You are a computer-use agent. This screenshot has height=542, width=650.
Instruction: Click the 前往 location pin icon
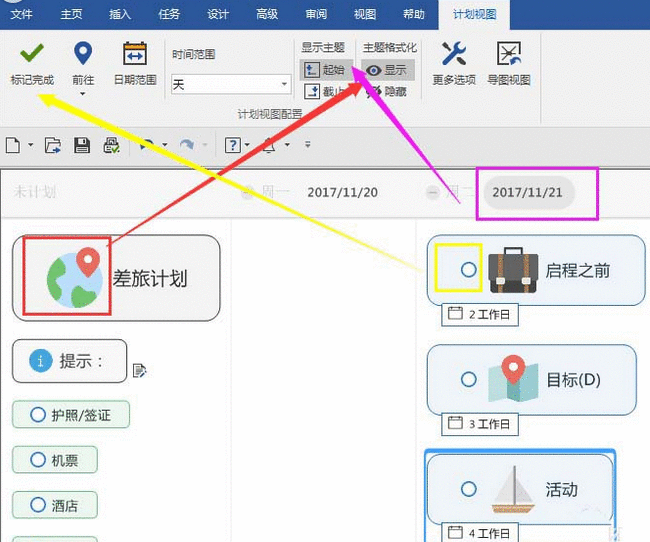click(83, 53)
